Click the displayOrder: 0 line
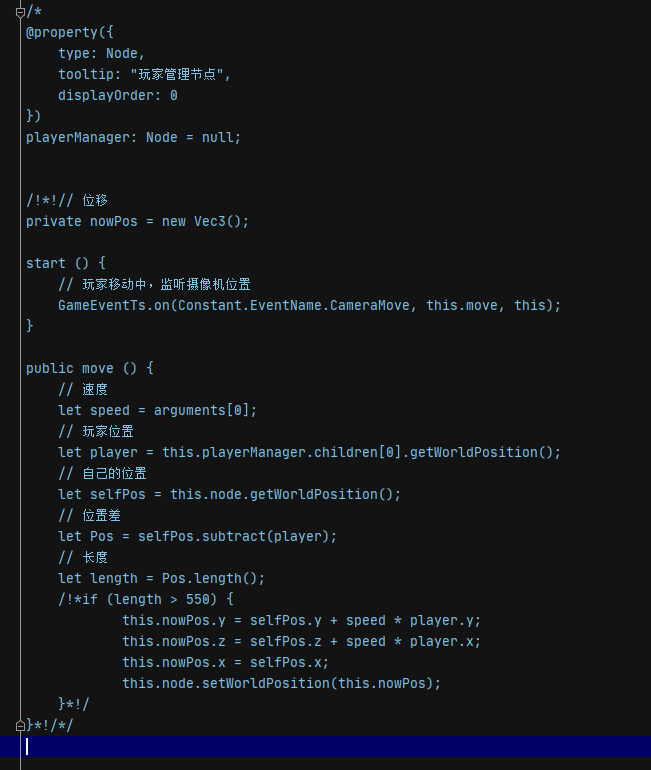The width and height of the screenshot is (651, 770). [x=117, y=95]
